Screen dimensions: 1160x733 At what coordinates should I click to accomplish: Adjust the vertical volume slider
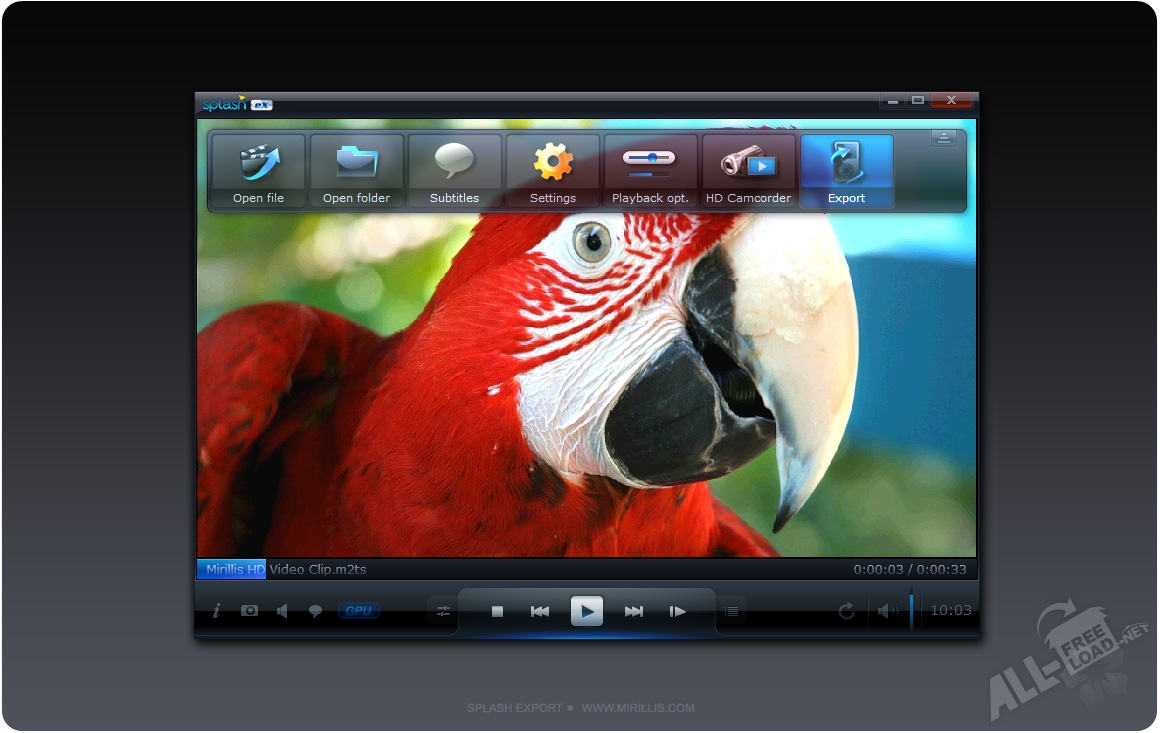911,611
